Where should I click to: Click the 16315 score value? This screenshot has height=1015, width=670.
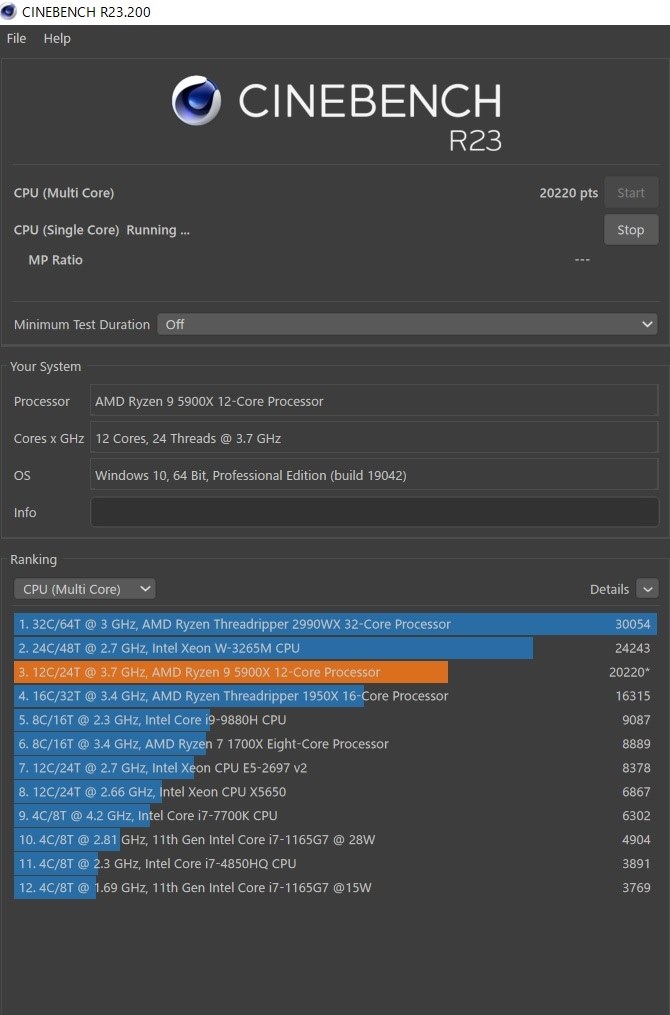(632, 696)
